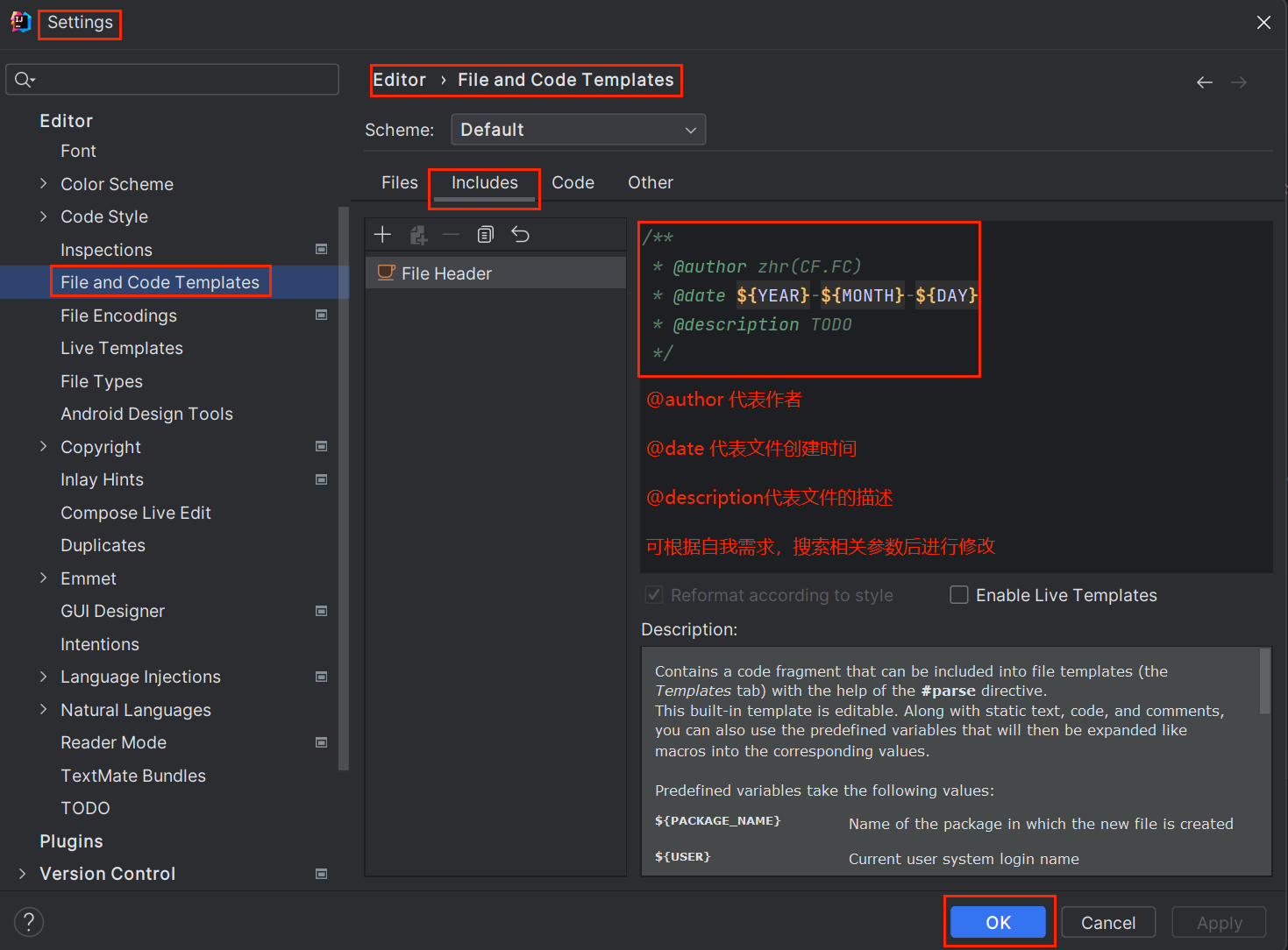This screenshot has height=950, width=1288.
Task: Open Compose Live Edit settings
Action: click(x=136, y=513)
